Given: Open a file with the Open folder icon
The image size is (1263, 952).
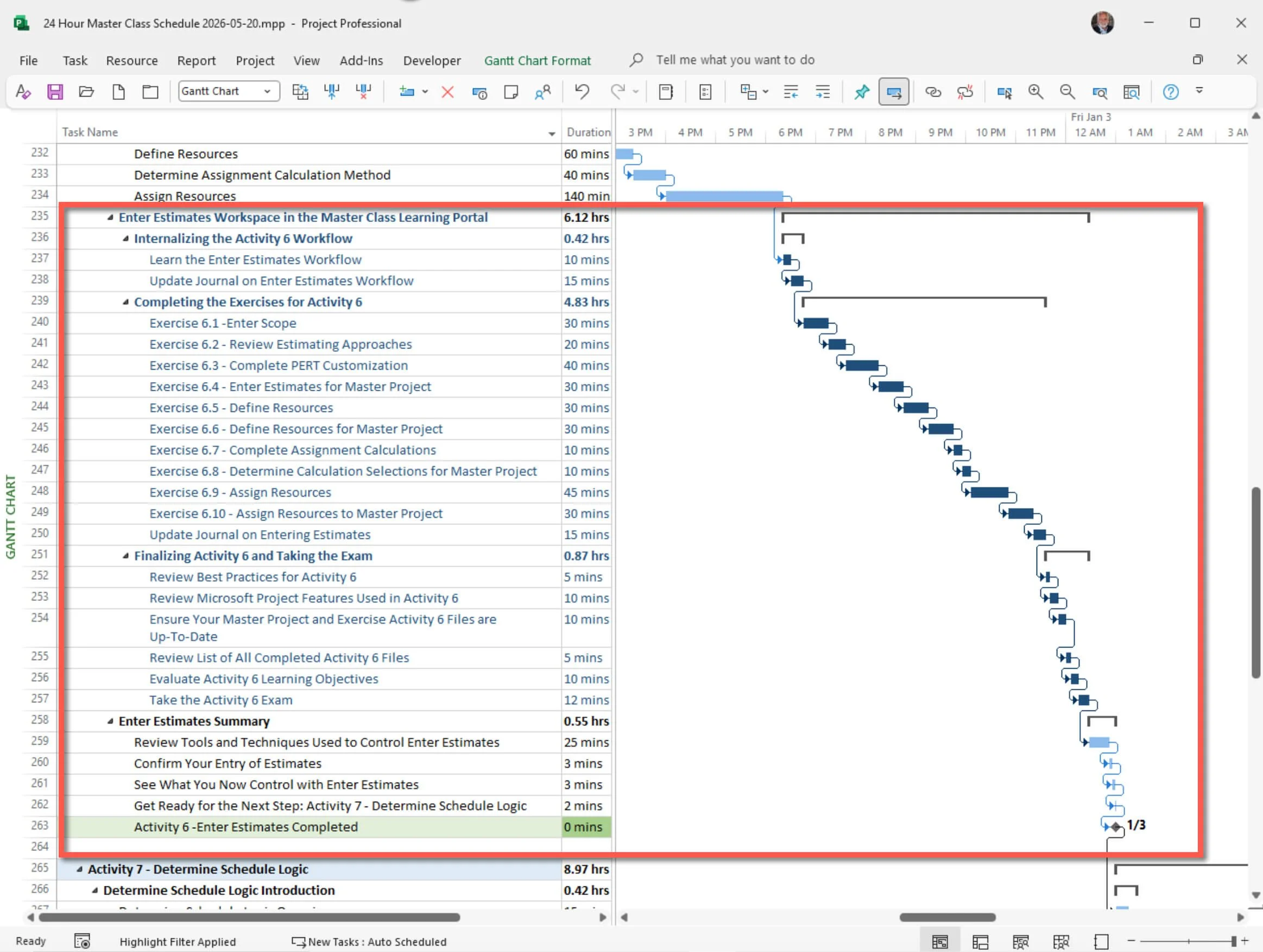Looking at the screenshot, I should point(86,92).
